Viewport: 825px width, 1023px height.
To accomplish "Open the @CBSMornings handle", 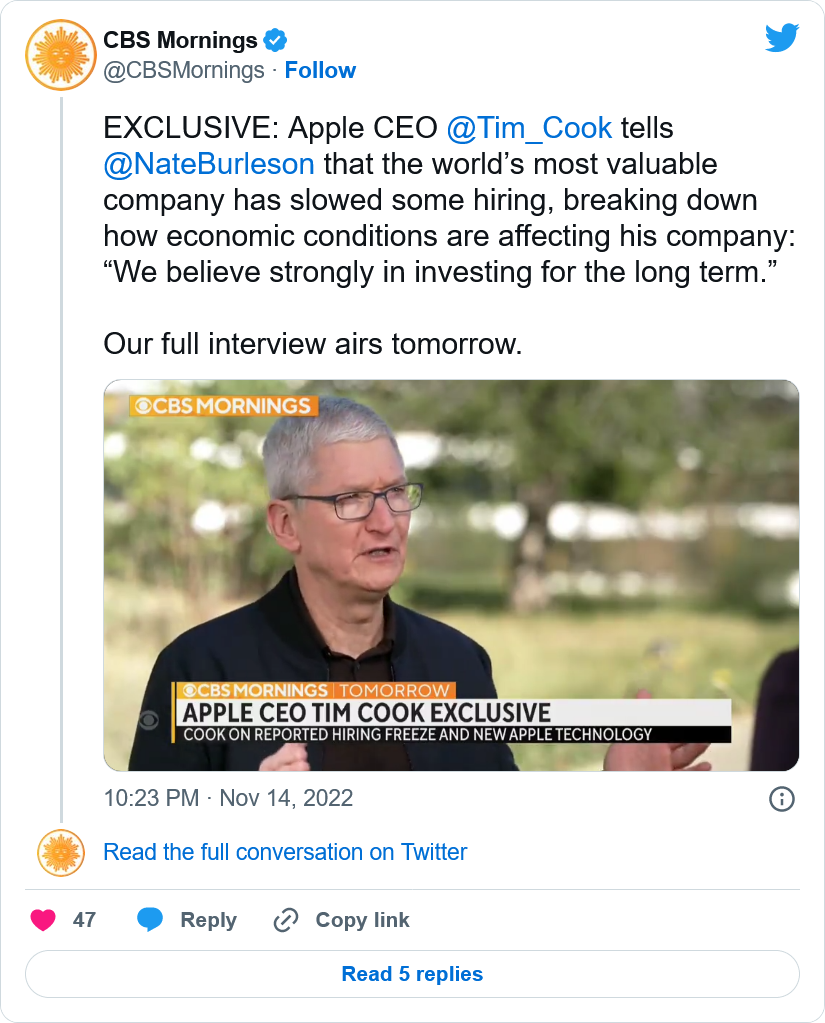I will [x=184, y=70].
